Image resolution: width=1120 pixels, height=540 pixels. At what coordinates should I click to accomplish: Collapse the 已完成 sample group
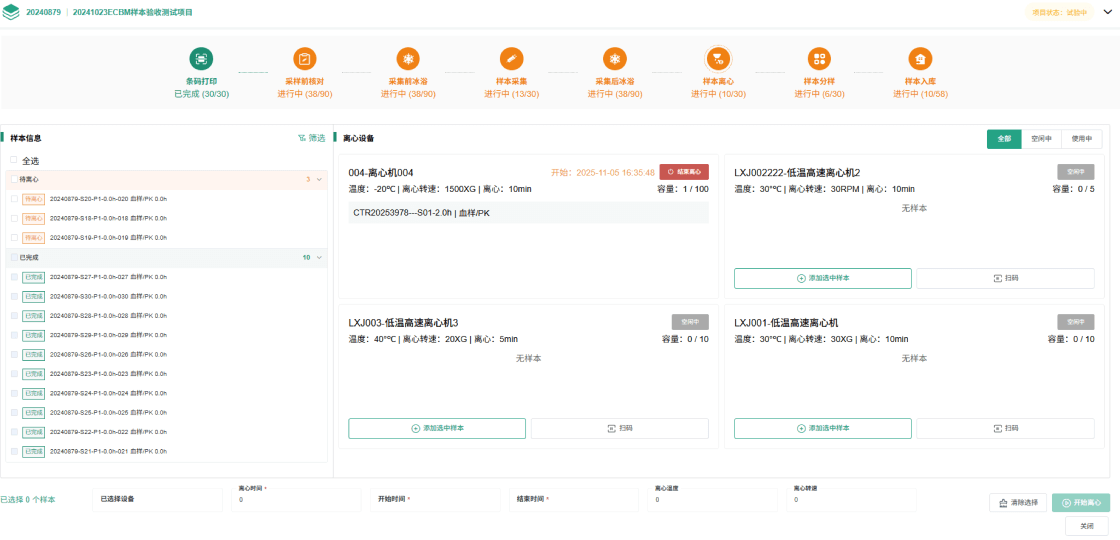point(319,258)
